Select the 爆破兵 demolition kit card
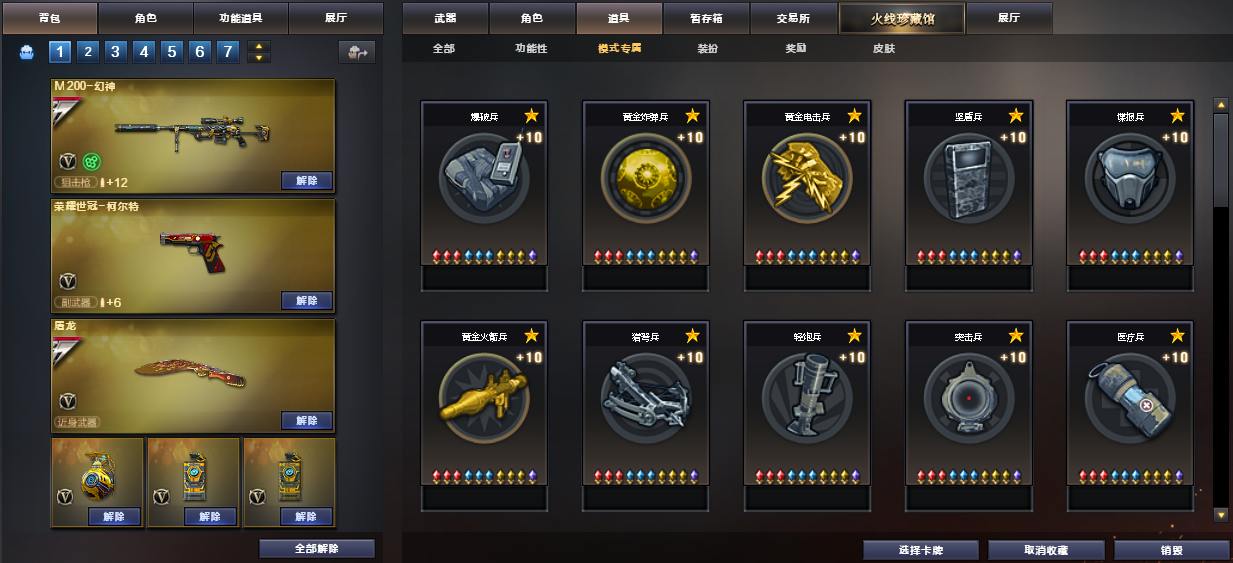 click(485, 195)
